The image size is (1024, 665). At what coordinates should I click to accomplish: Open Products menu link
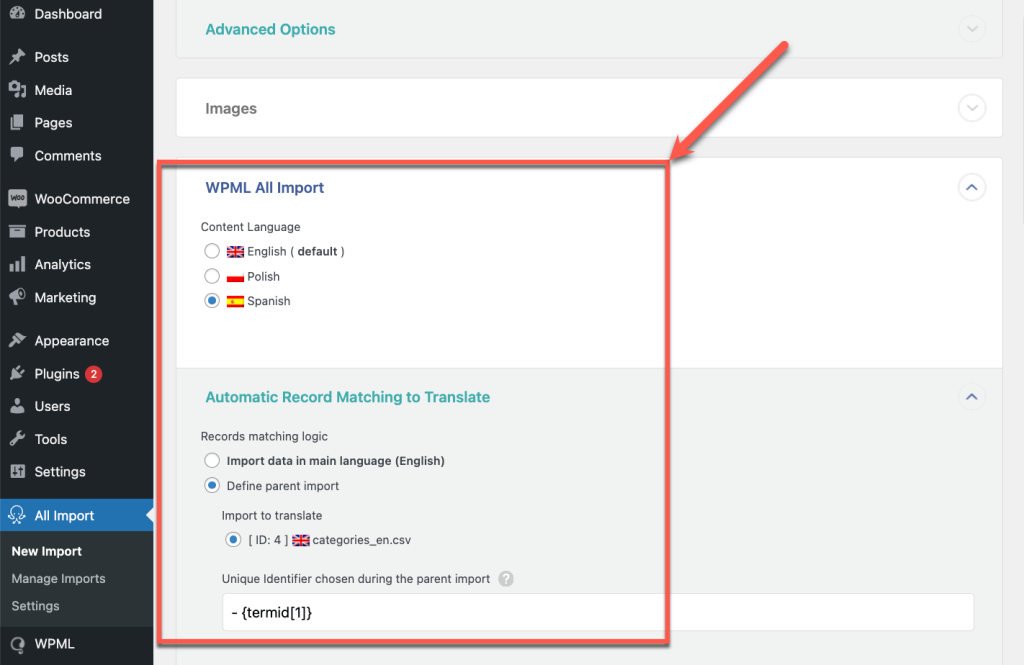[62, 232]
